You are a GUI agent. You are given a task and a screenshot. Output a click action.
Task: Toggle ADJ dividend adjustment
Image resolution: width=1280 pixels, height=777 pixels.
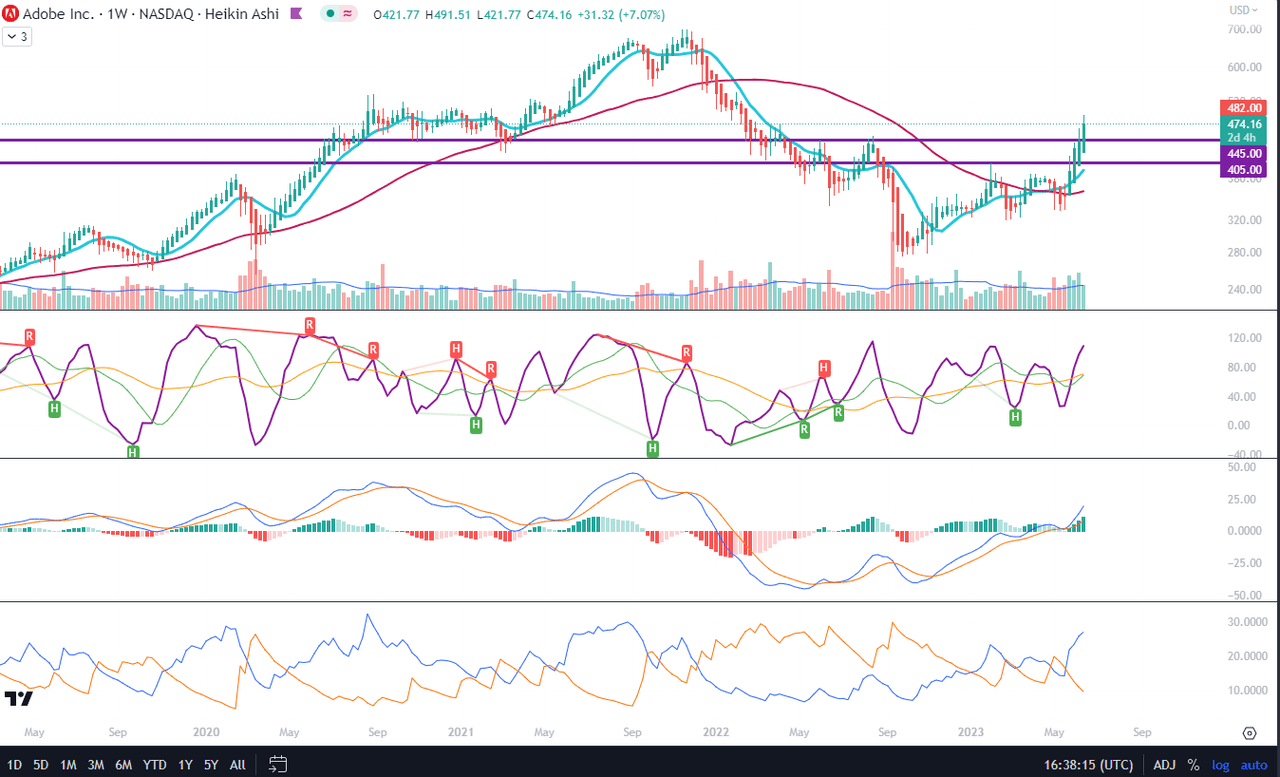pyautogui.click(x=1164, y=765)
